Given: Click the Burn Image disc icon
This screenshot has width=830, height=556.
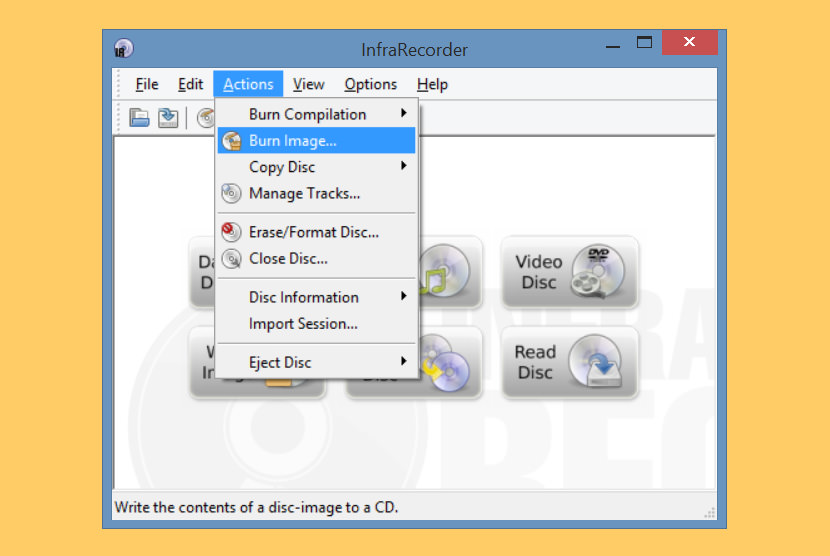Looking at the screenshot, I should pyautogui.click(x=231, y=141).
